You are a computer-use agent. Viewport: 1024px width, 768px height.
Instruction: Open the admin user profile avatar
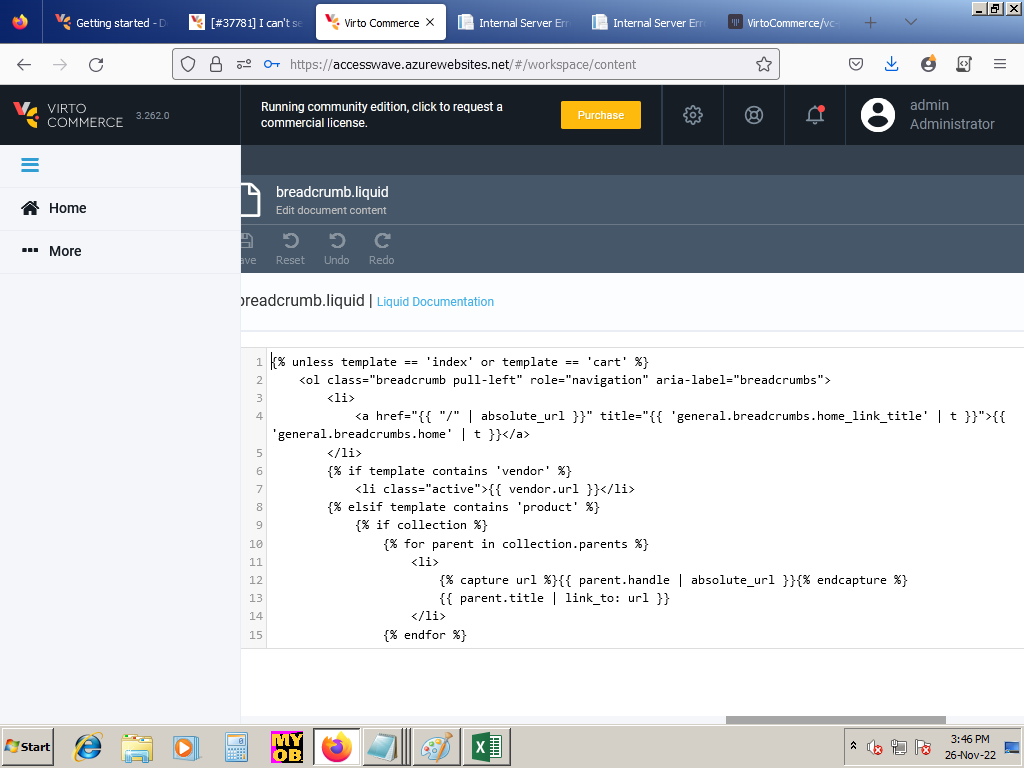(878, 115)
